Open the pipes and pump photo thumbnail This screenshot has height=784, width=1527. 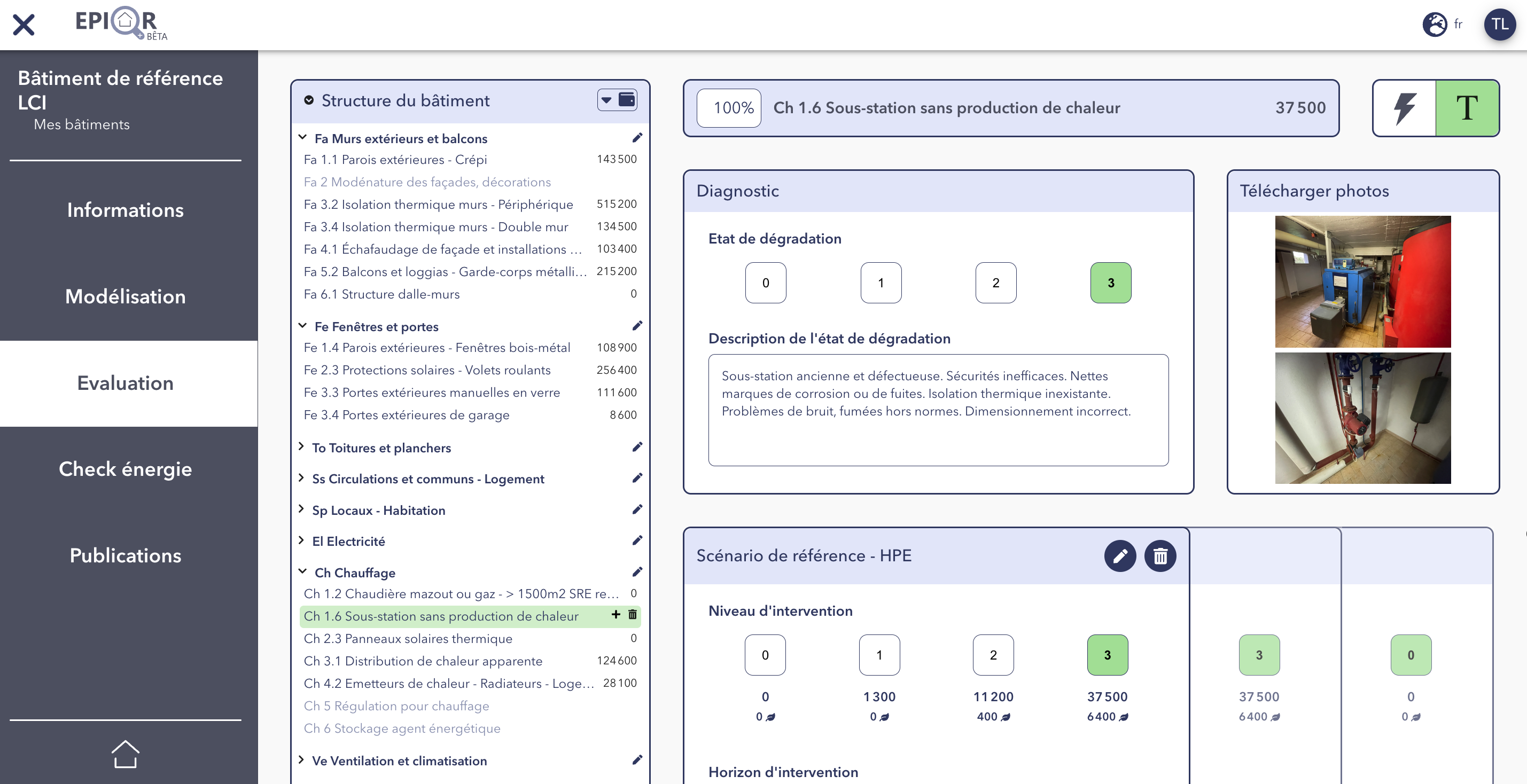[1363, 418]
